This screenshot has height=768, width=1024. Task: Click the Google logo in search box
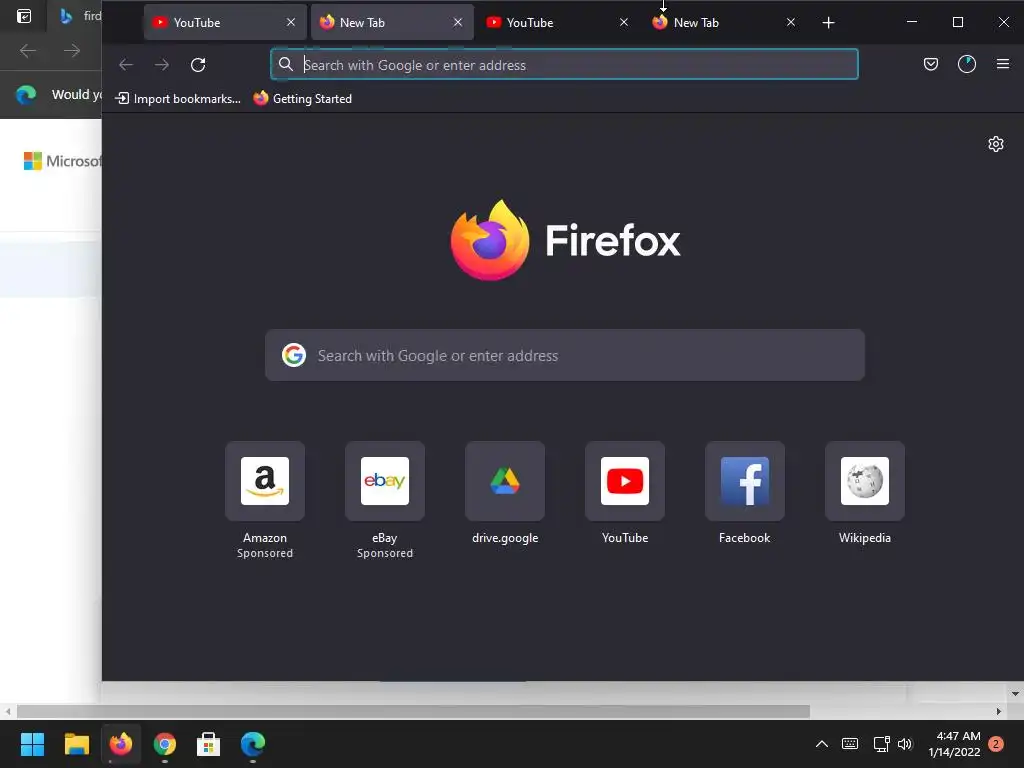(x=294, y=355)
